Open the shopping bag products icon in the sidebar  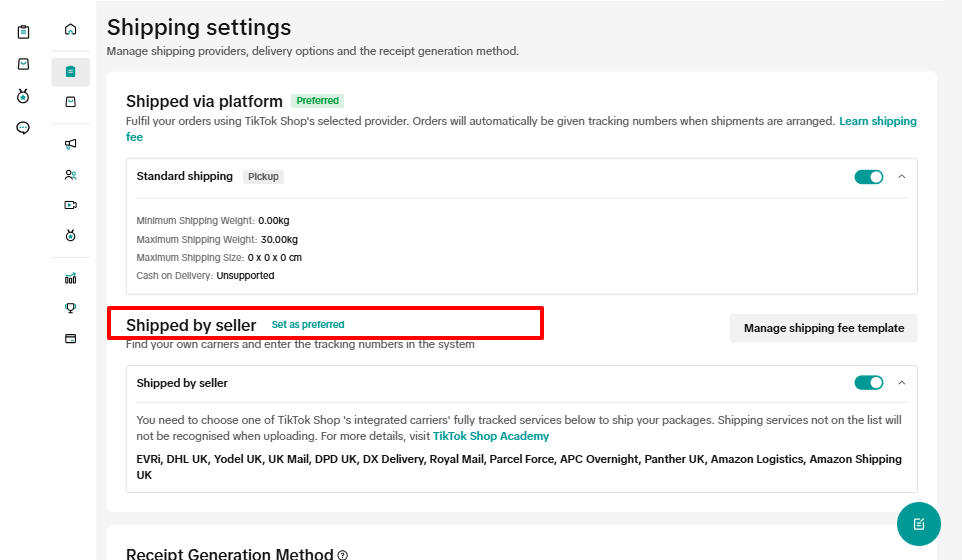click(70, 102)
